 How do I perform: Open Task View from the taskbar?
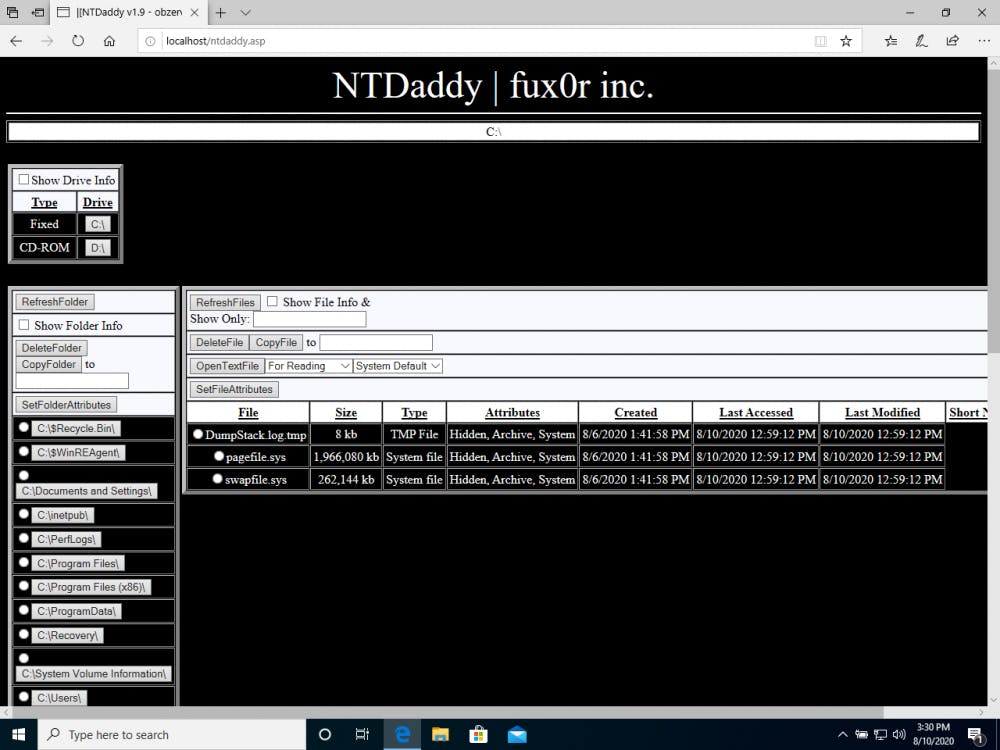pos(362,734)
